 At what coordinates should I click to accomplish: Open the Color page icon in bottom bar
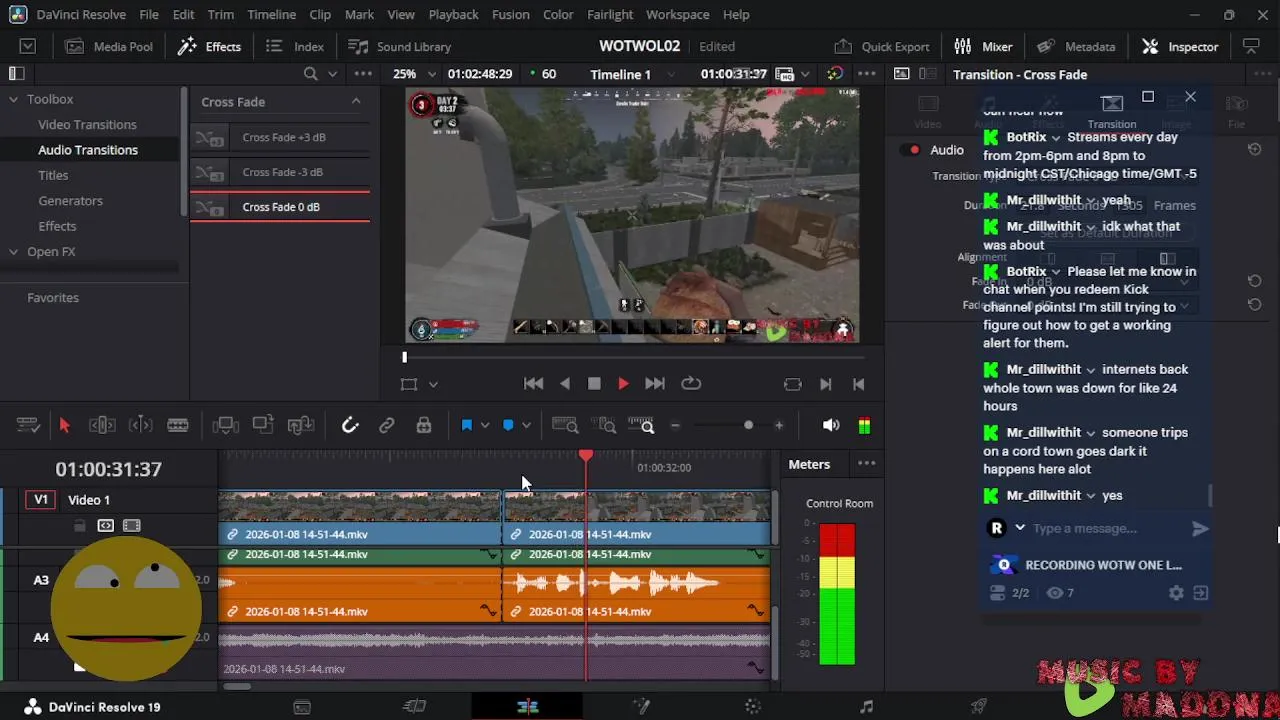pos(753,707)
